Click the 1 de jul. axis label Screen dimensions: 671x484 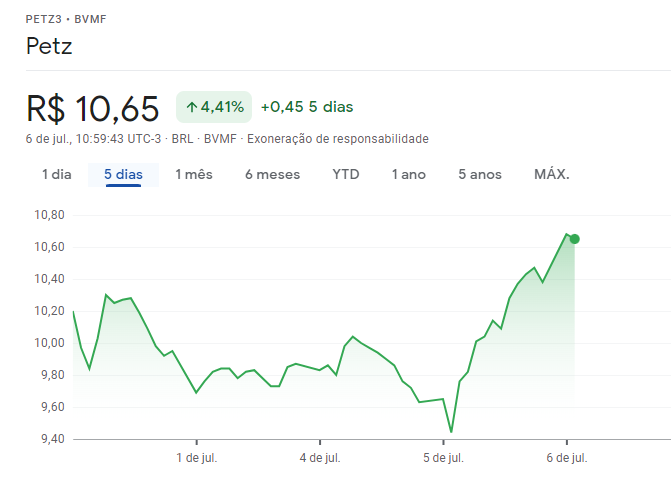pos(197,458)
